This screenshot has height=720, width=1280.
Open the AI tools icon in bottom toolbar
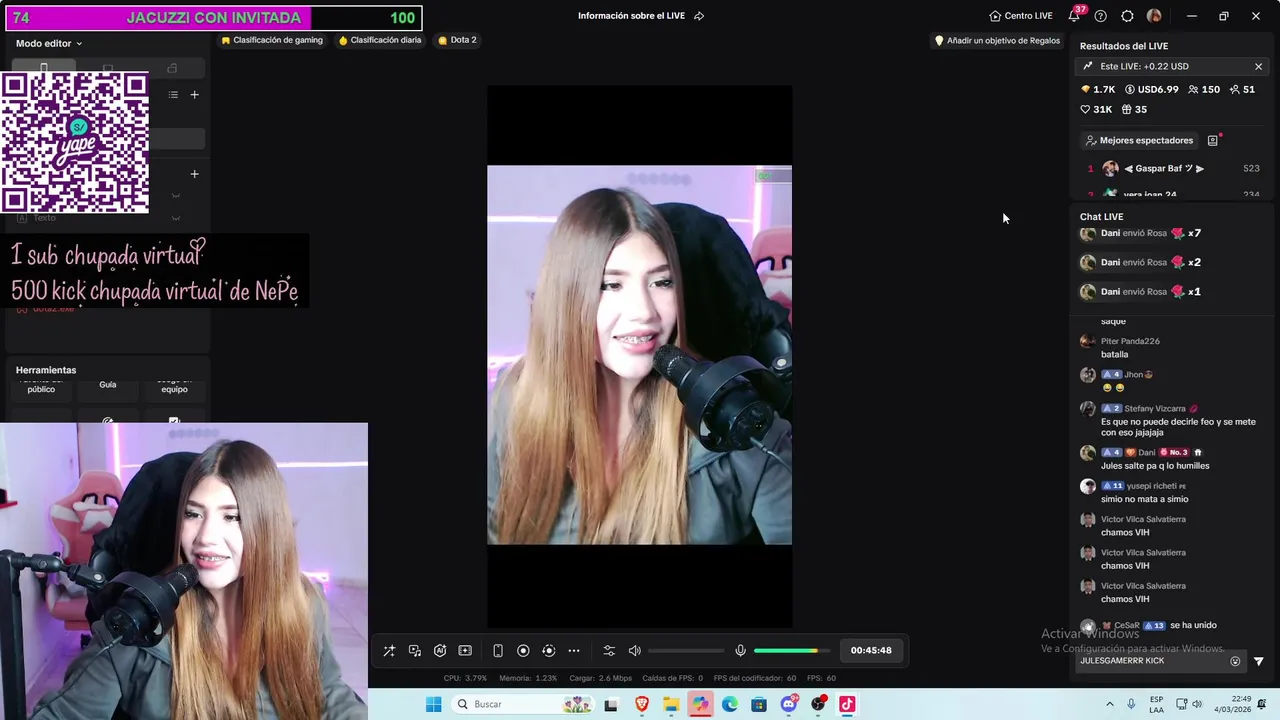tap(440, 651)
